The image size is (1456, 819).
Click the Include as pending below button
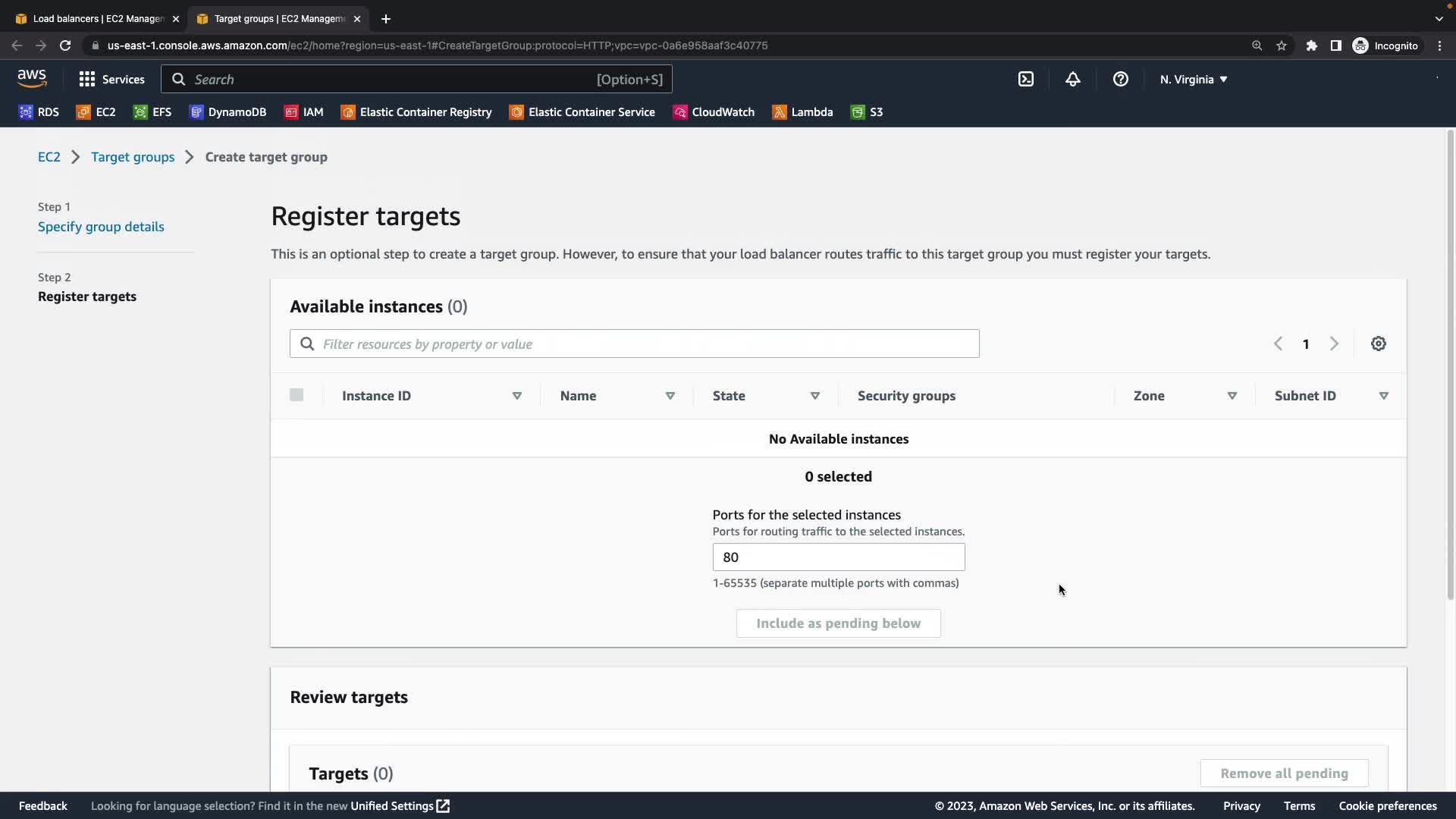point(838,623)
